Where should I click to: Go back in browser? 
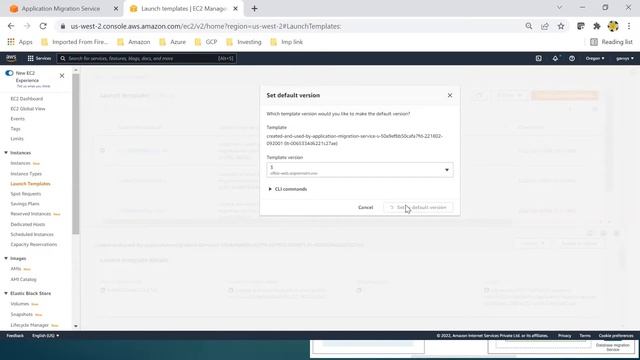[11, 26]
